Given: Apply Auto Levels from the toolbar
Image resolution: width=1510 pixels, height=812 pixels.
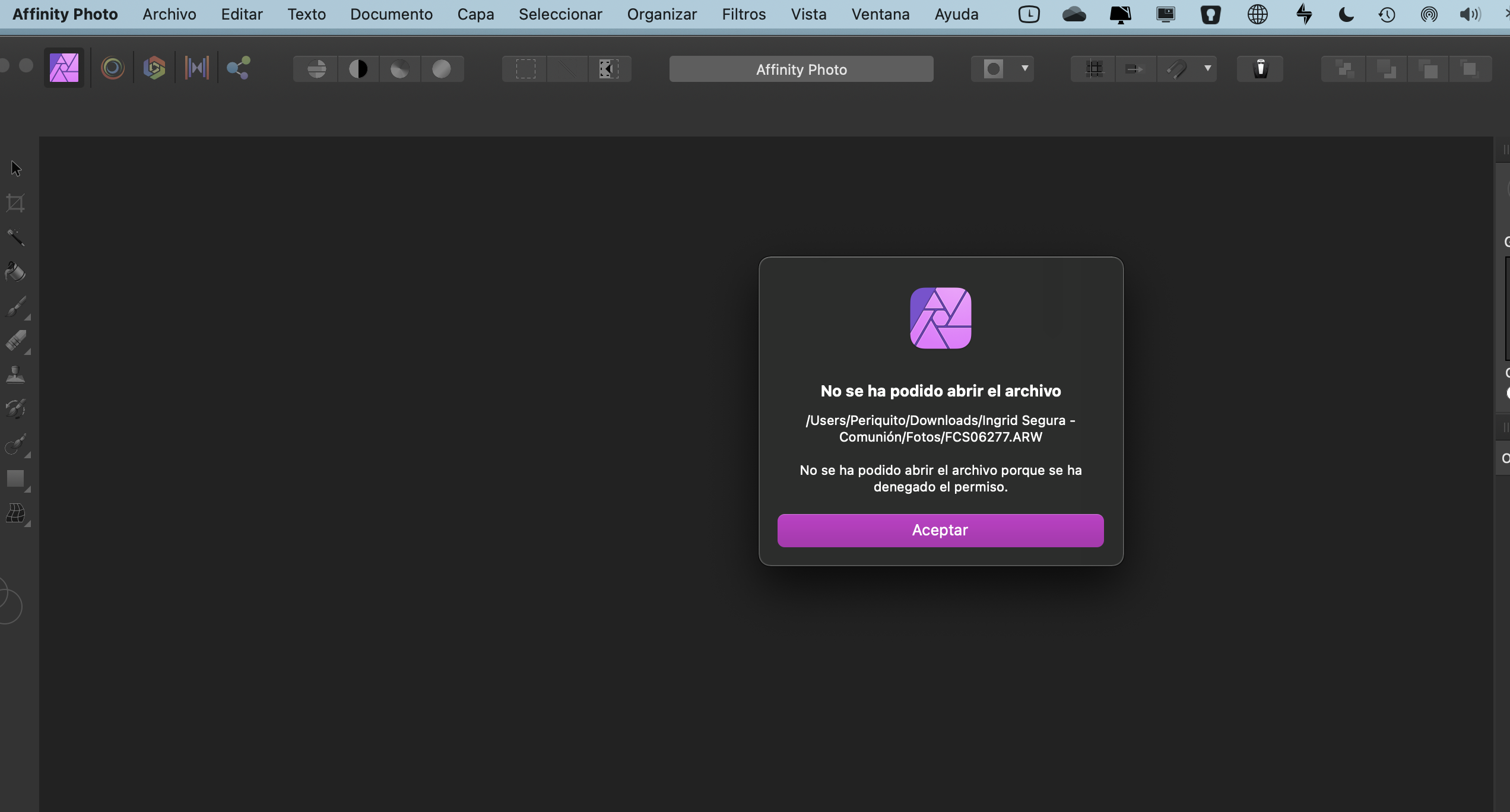Looking at the screenshot, I should [316, 69].
